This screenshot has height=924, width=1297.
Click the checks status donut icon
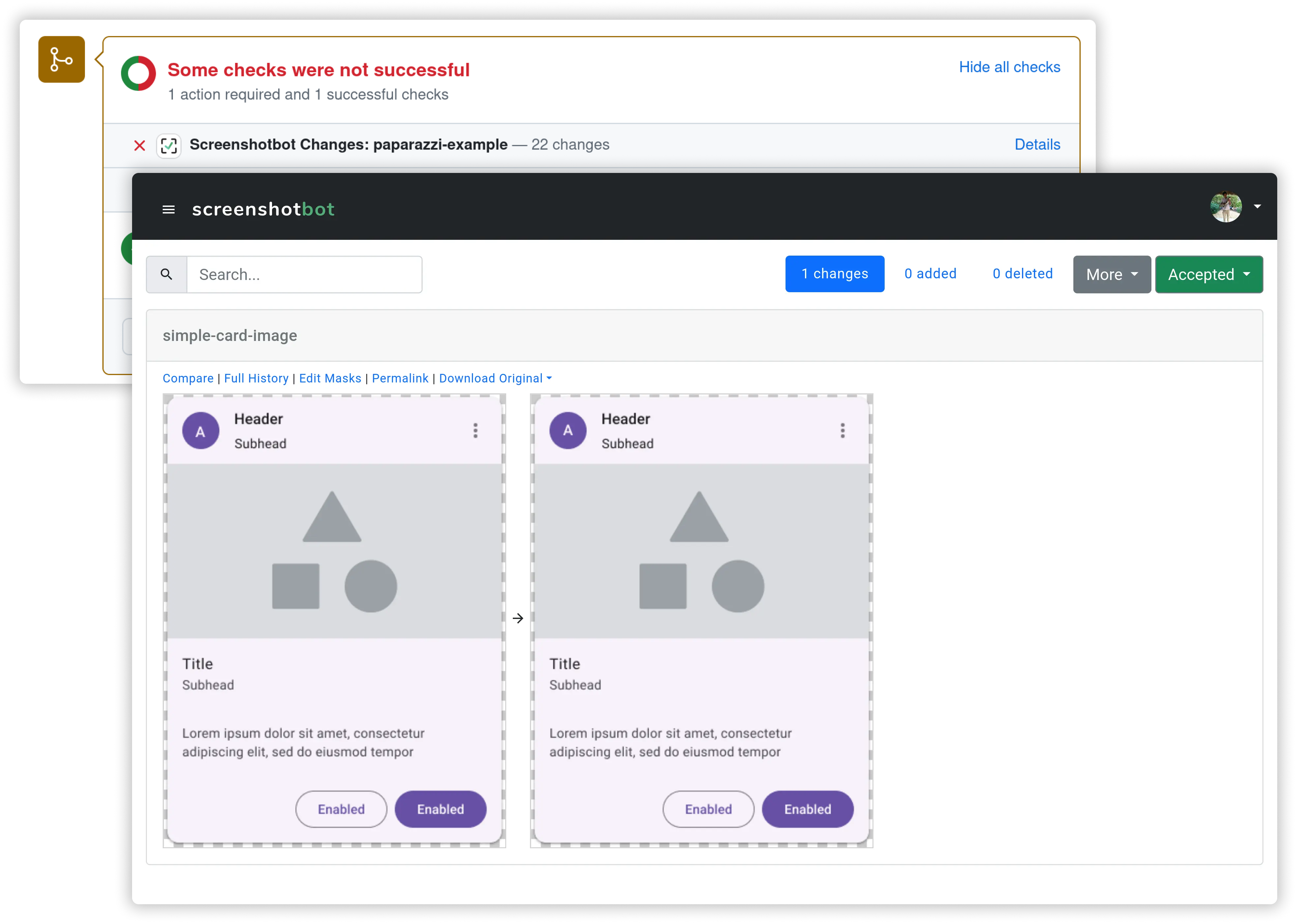[138, 74]
